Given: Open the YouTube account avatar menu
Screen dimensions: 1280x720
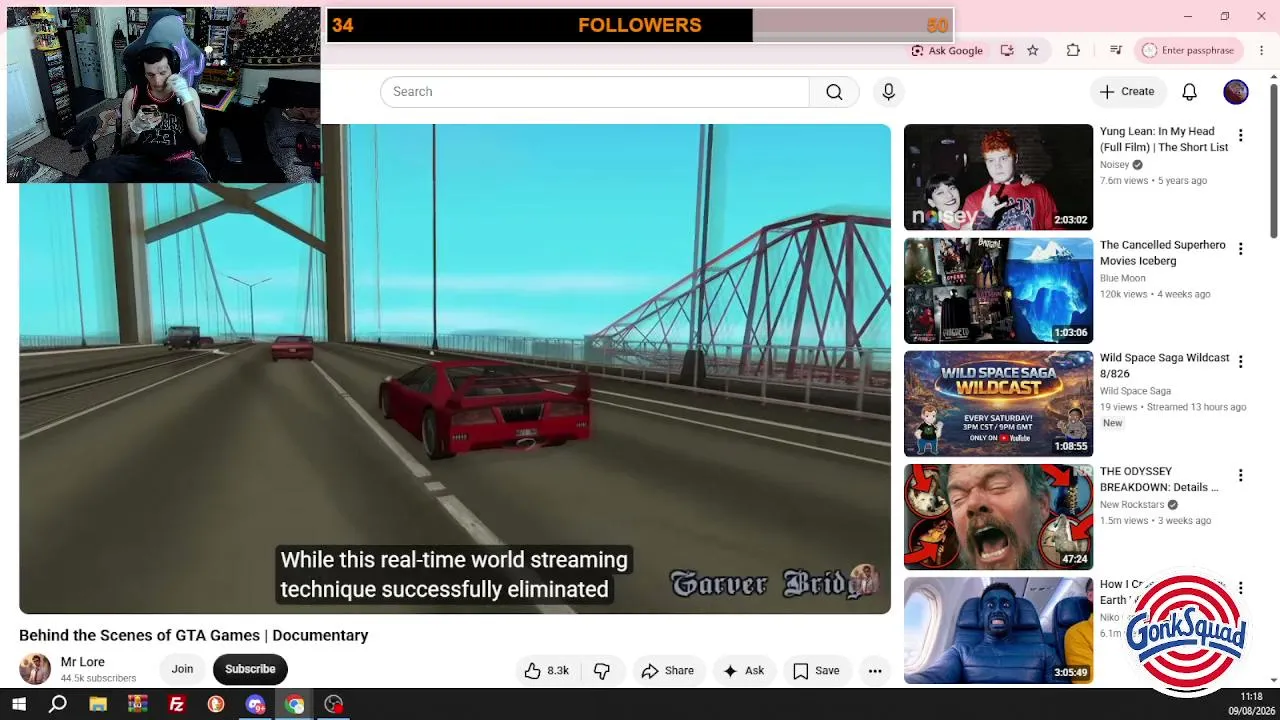Looking at the screenshot, I should tap(1236, 92).
